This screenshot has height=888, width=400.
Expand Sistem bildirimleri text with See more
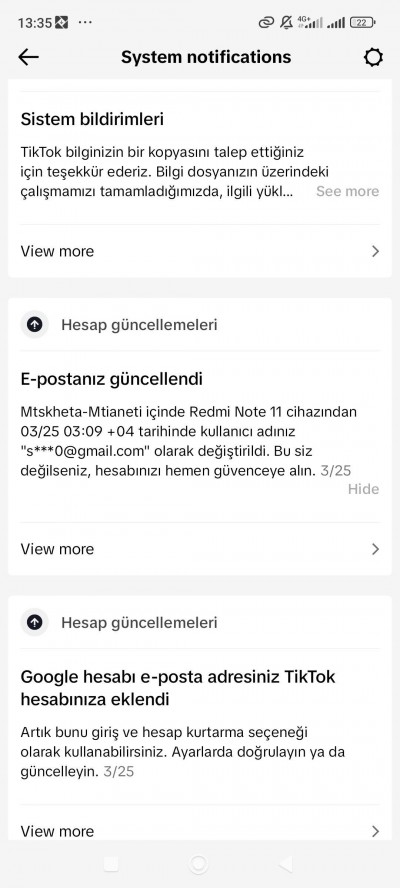point(347,191)
